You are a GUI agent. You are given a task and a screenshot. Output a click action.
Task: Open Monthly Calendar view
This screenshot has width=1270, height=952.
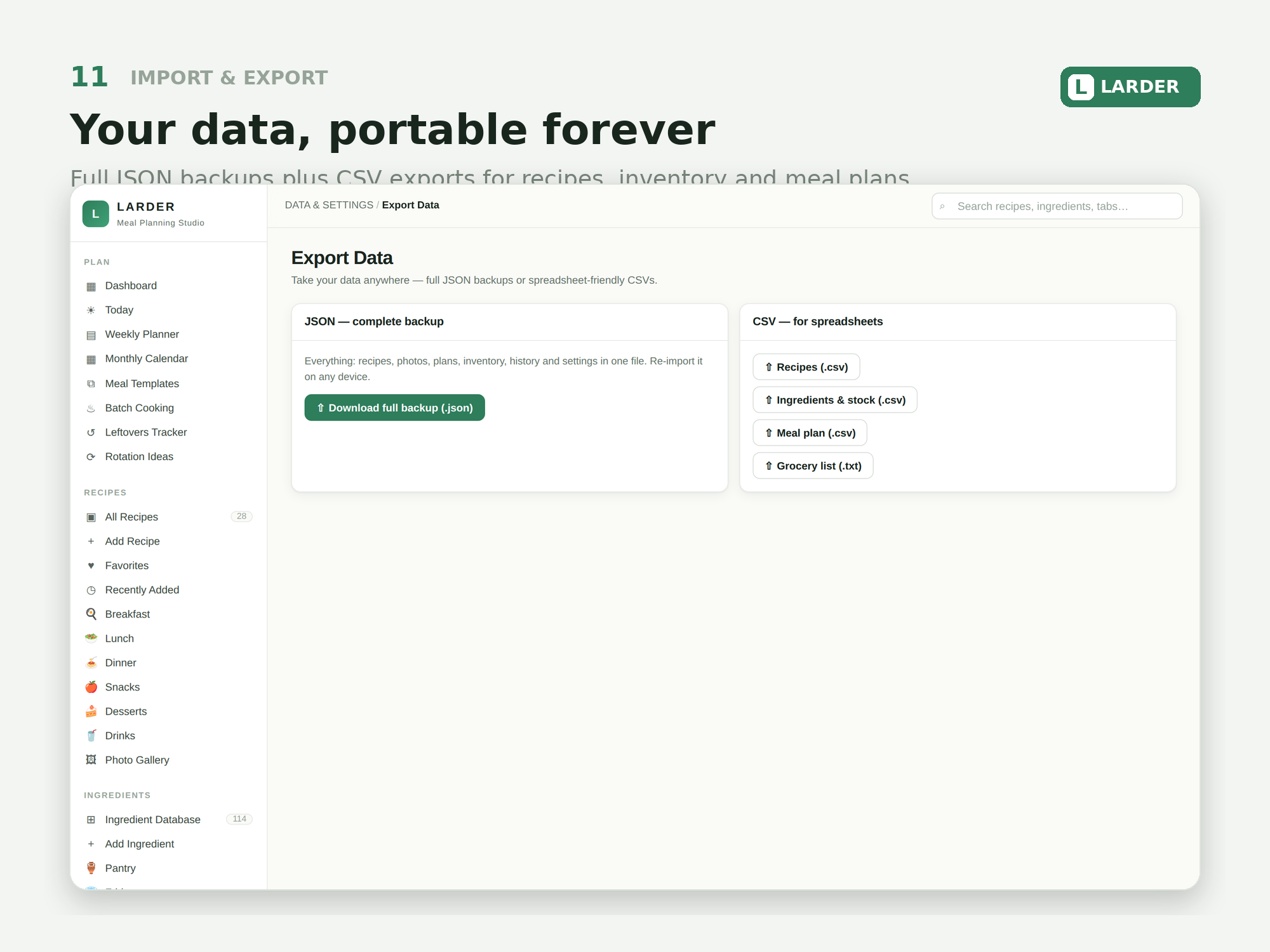coord(168,359)
